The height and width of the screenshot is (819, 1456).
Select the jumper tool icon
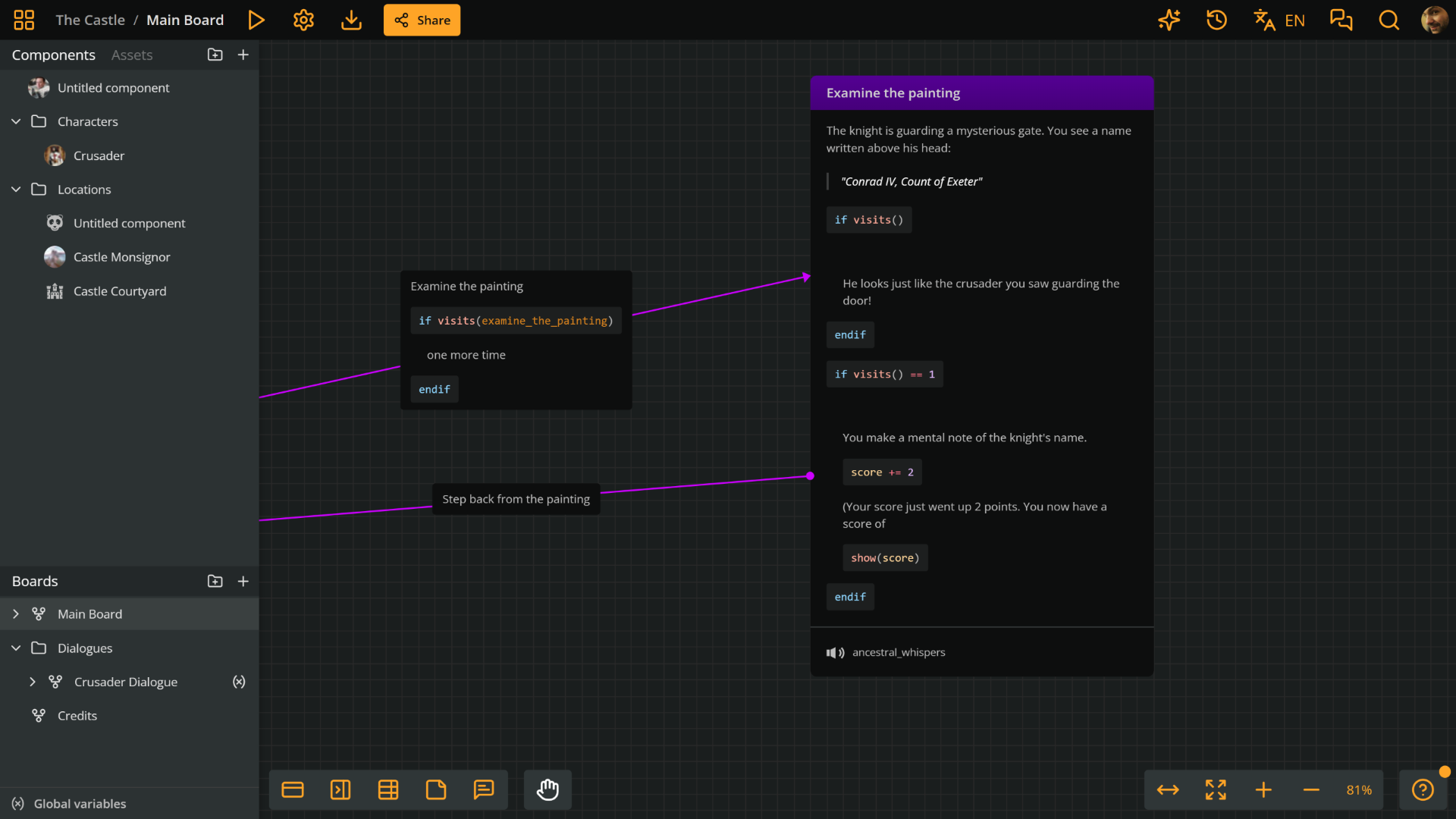tap(340, 790)
